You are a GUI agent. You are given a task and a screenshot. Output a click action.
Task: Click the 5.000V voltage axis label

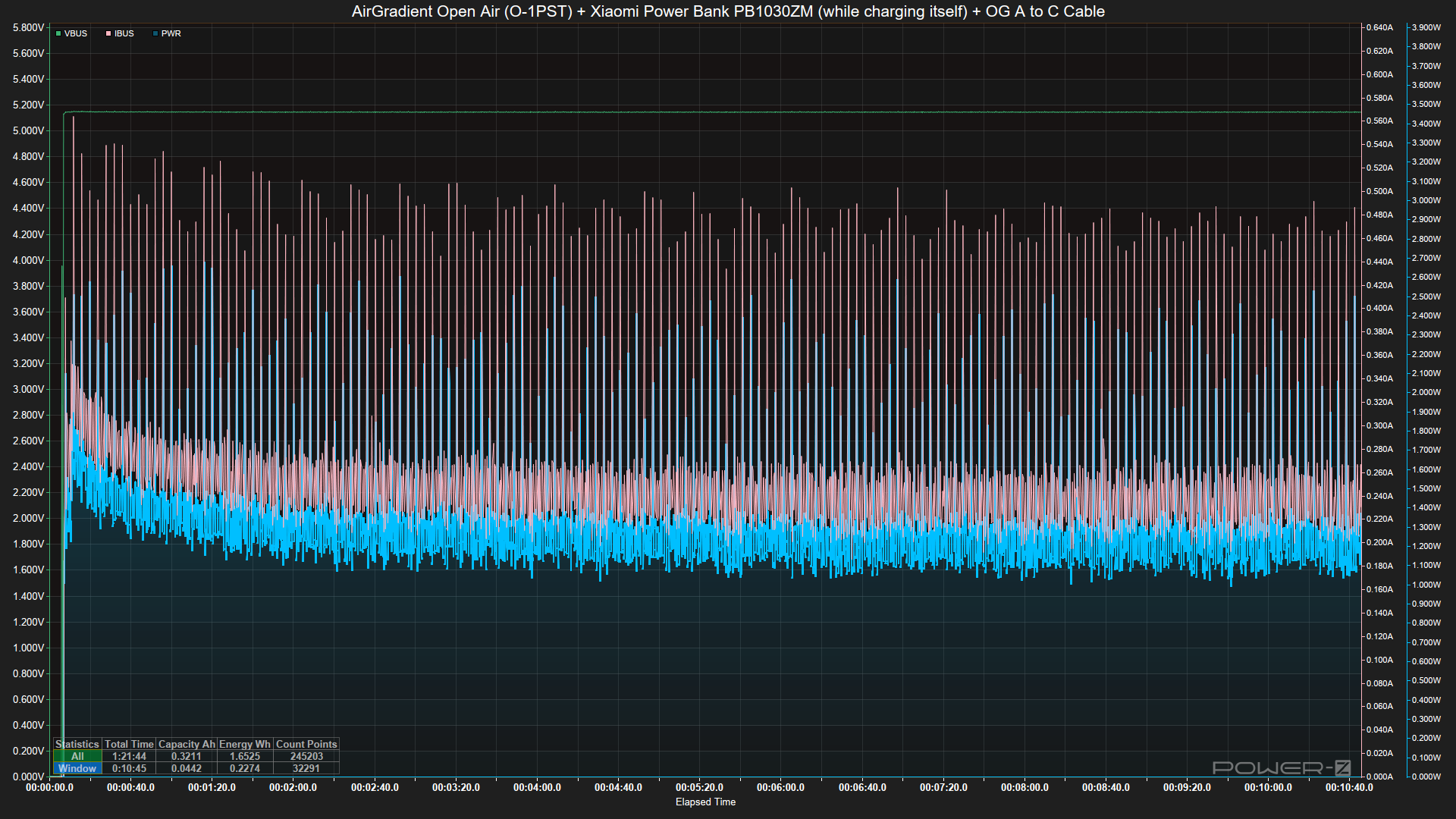pyautogui.click(x=29, y=130)
